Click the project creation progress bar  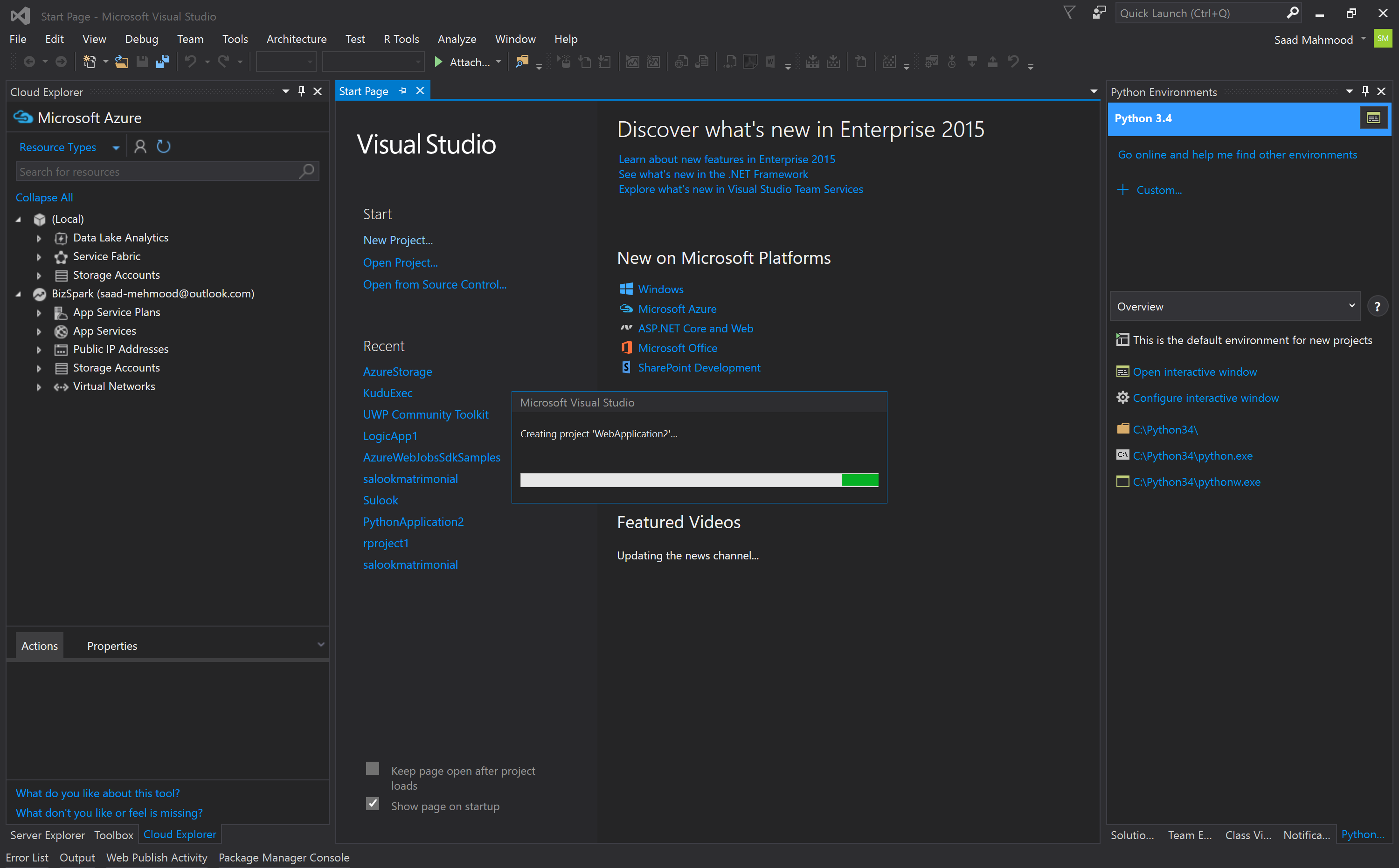699,480
